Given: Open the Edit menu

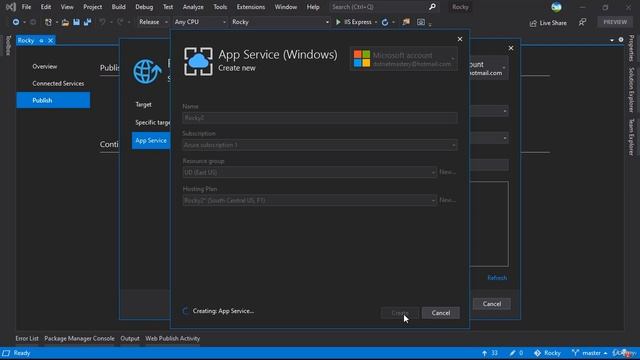Looking at the screenshot, I should [46, 7].
